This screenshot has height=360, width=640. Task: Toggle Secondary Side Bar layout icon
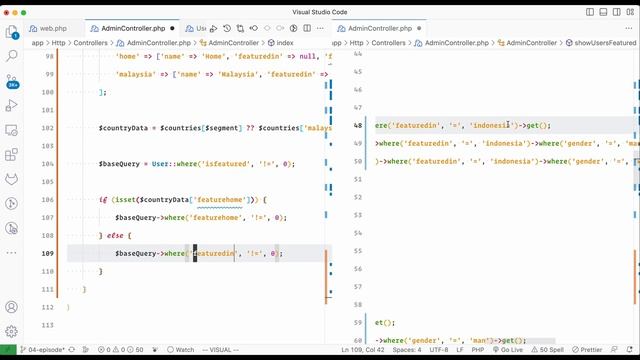[x=617, y=12]
